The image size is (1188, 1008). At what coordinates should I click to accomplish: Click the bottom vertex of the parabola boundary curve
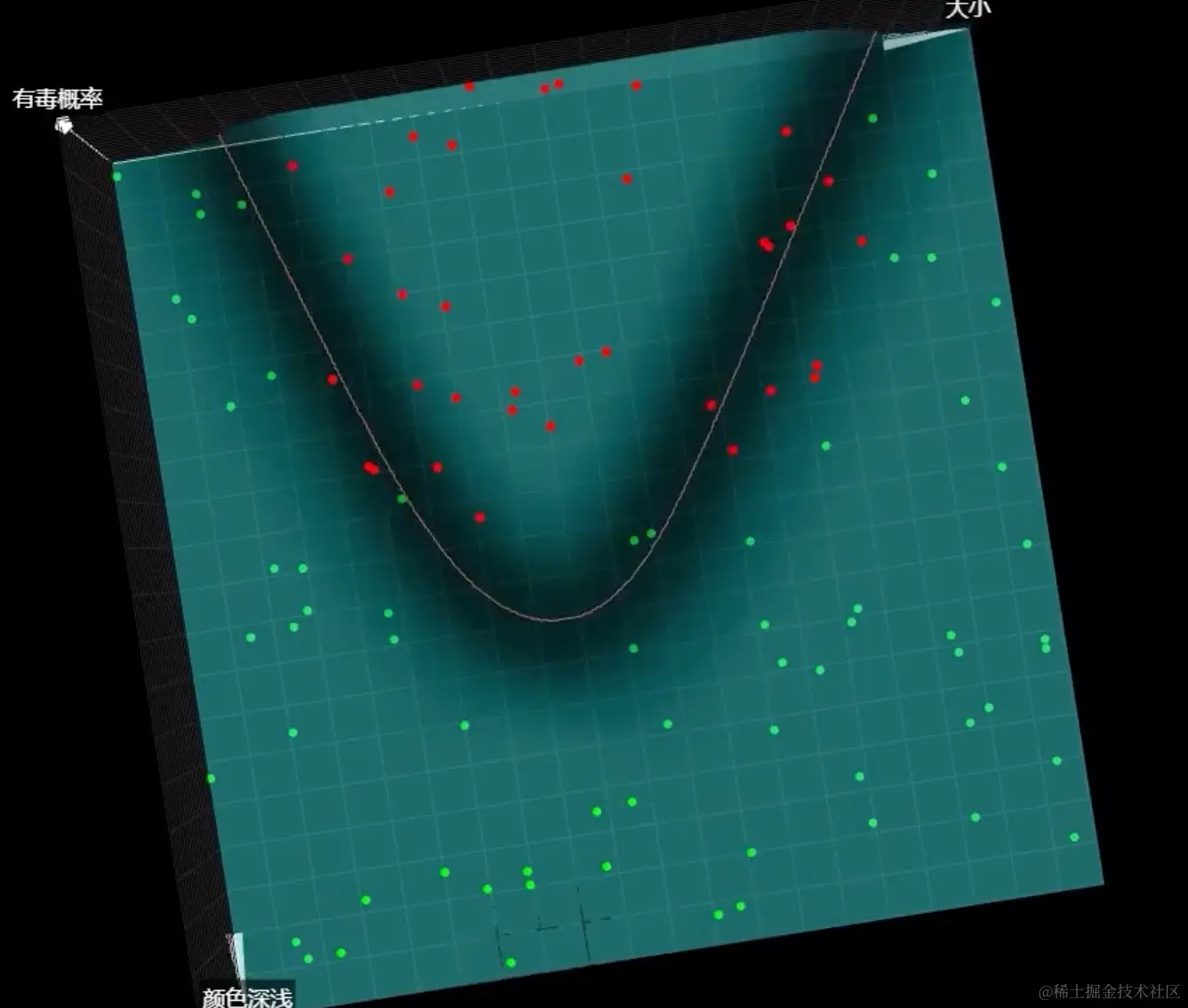click(551, 619)
